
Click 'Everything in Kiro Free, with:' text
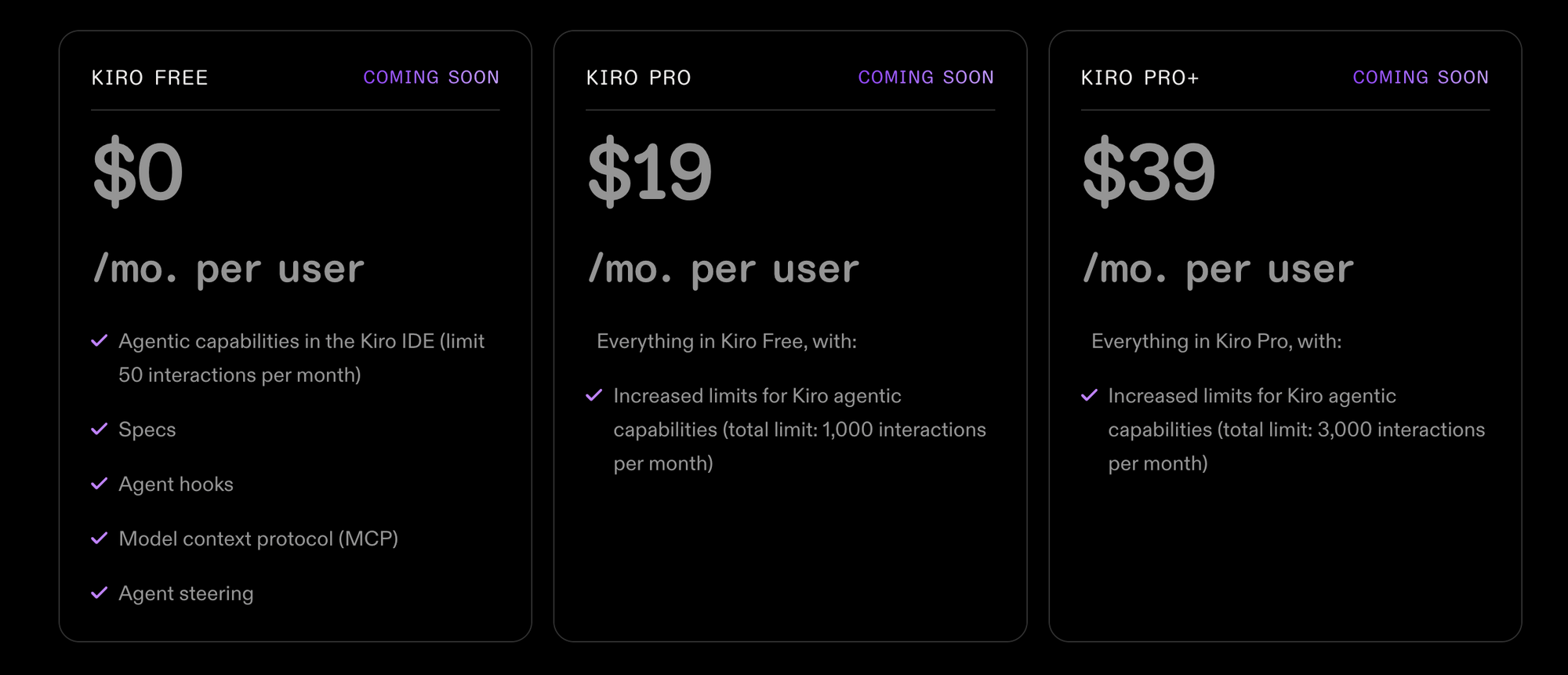pos(727,342)
